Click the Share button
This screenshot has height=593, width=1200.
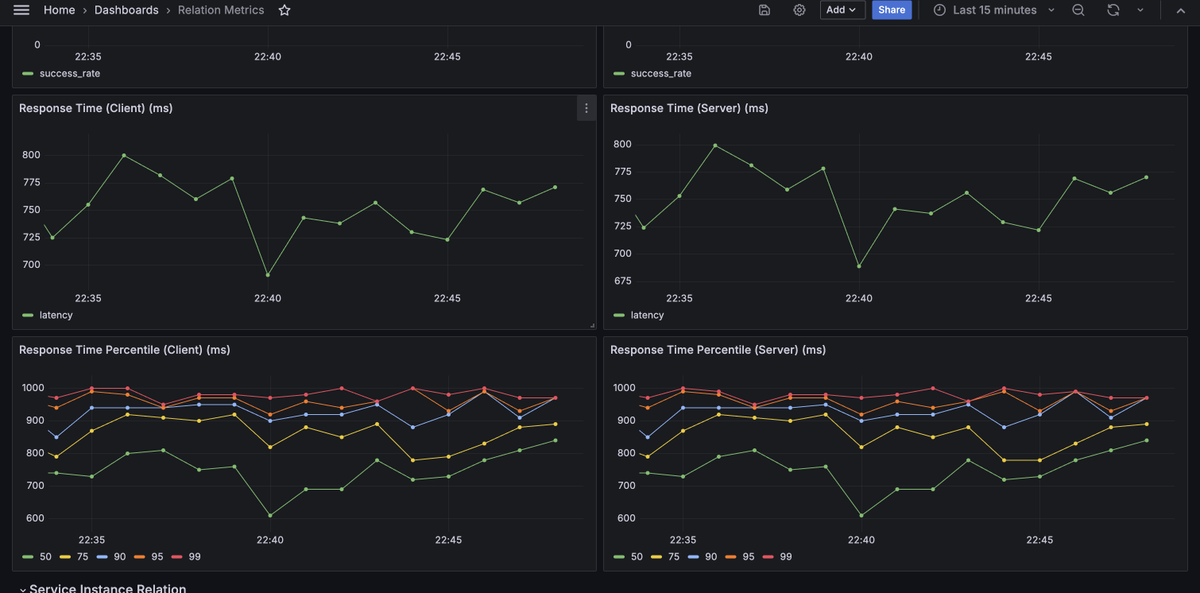(x=891, y=10)
